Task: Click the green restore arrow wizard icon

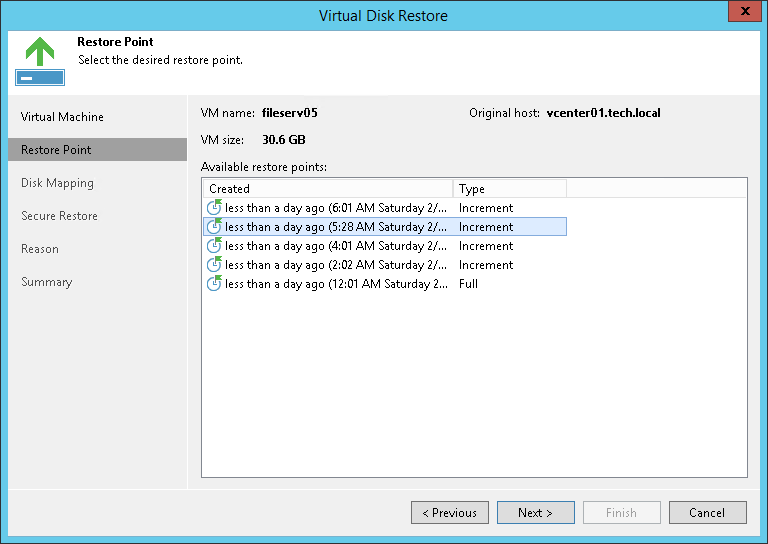Action: pyautogui.click(x=40, y=62)
